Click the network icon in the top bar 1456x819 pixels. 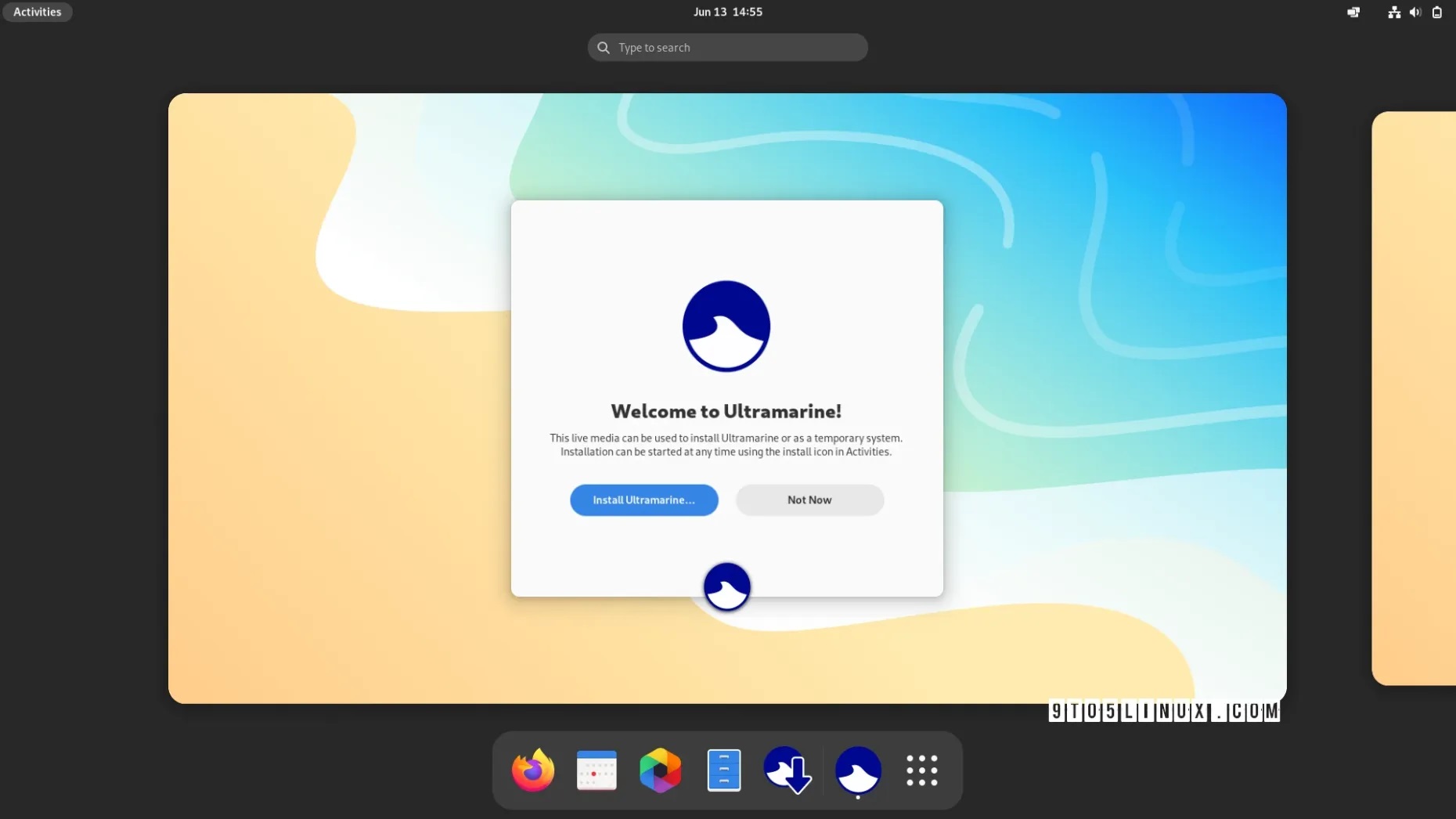pyautogui.click(x=1394, y=12)
